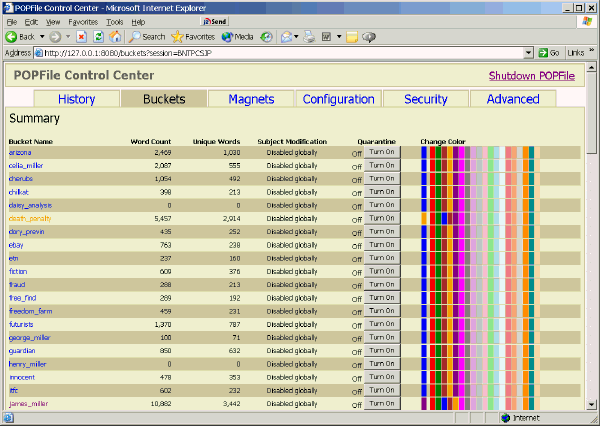Click the vertical scrollbar down arrow
This screenshot has width=600, height=426.
click(591, 404)
